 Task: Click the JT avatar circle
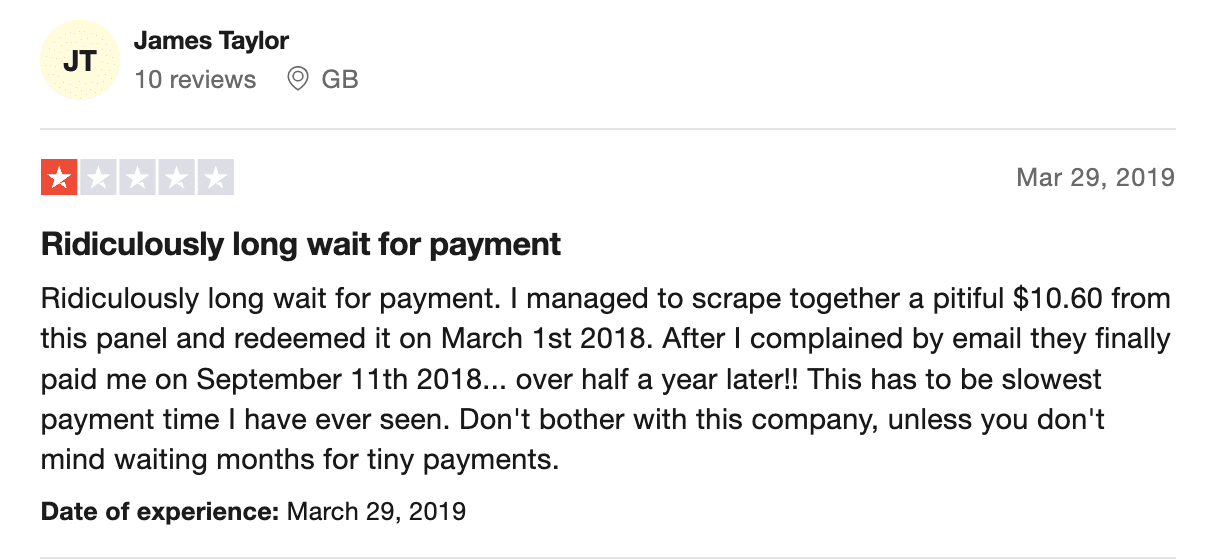coord(80,61)
